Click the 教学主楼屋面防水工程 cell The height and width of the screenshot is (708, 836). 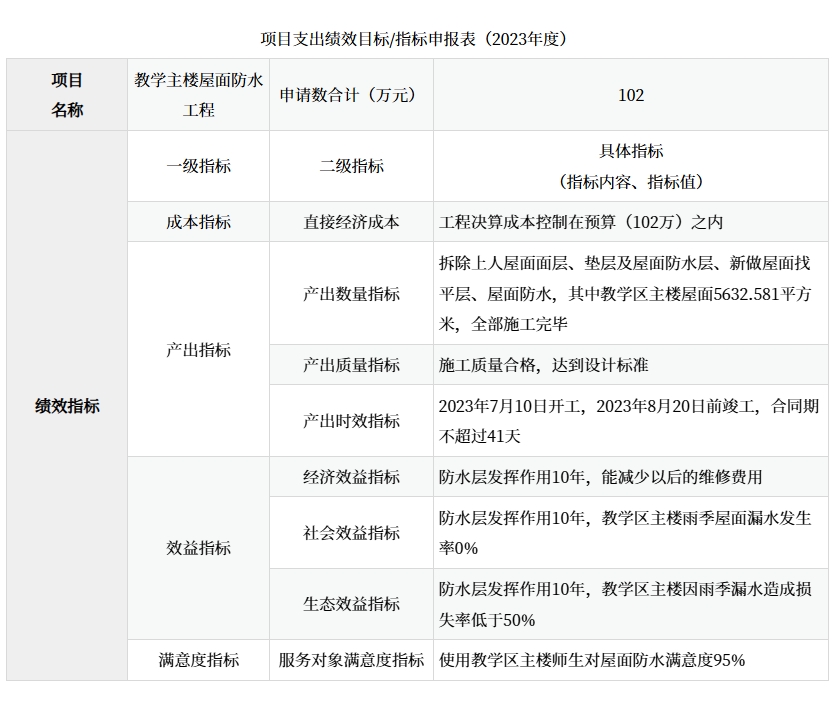(198, 95)
